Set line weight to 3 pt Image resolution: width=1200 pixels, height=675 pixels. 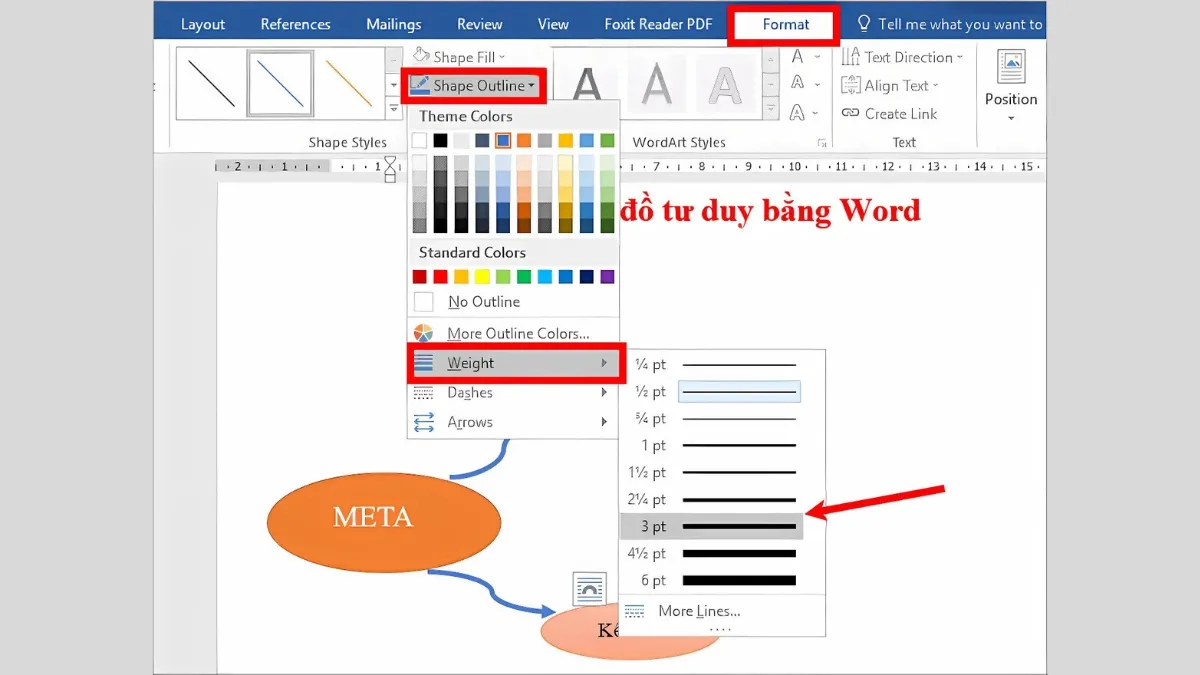point(711,526)
